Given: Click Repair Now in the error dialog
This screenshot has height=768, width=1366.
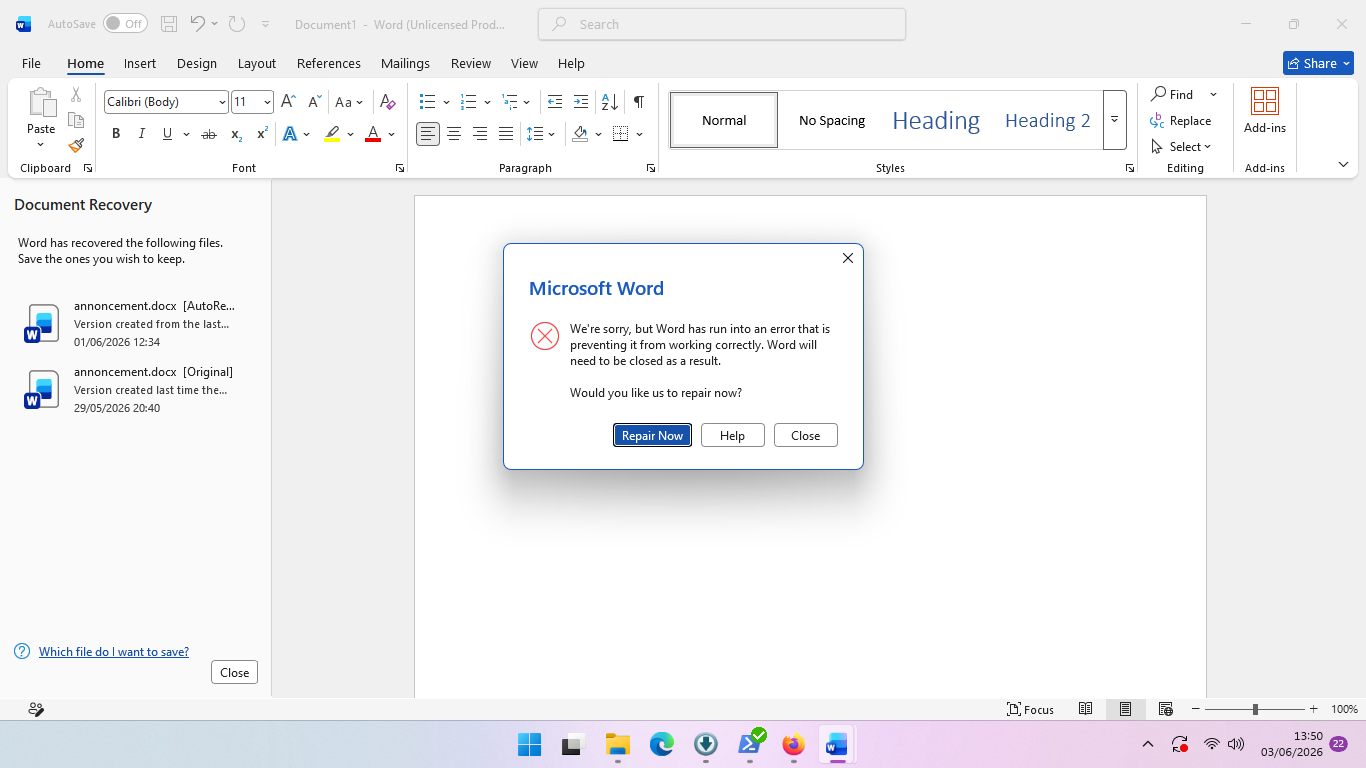Looking at the screenshot, I should click(652, 435).
